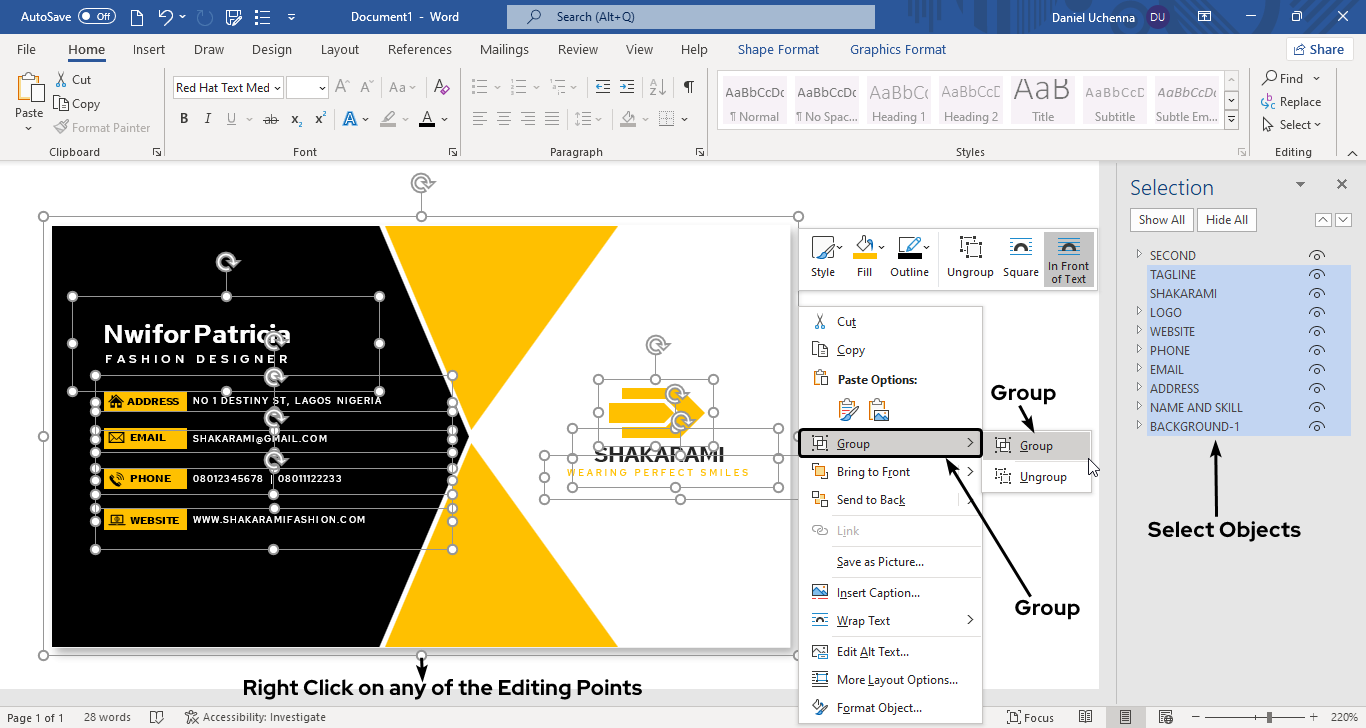
Task: Choose Bring to Front from context menu
Action: tap(873, 472)
